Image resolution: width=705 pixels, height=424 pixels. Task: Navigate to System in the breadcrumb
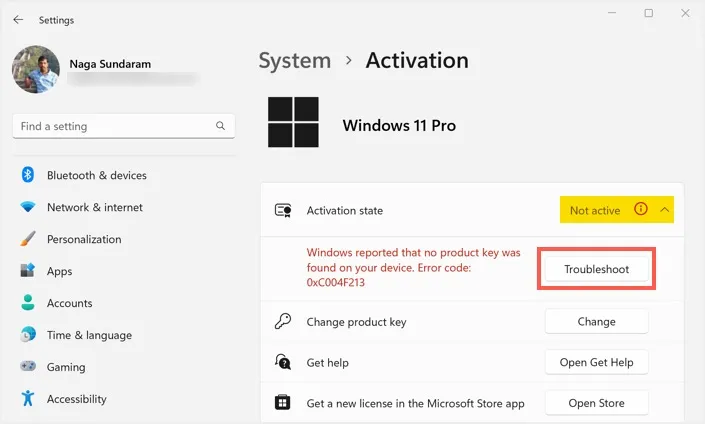[294, 61]
